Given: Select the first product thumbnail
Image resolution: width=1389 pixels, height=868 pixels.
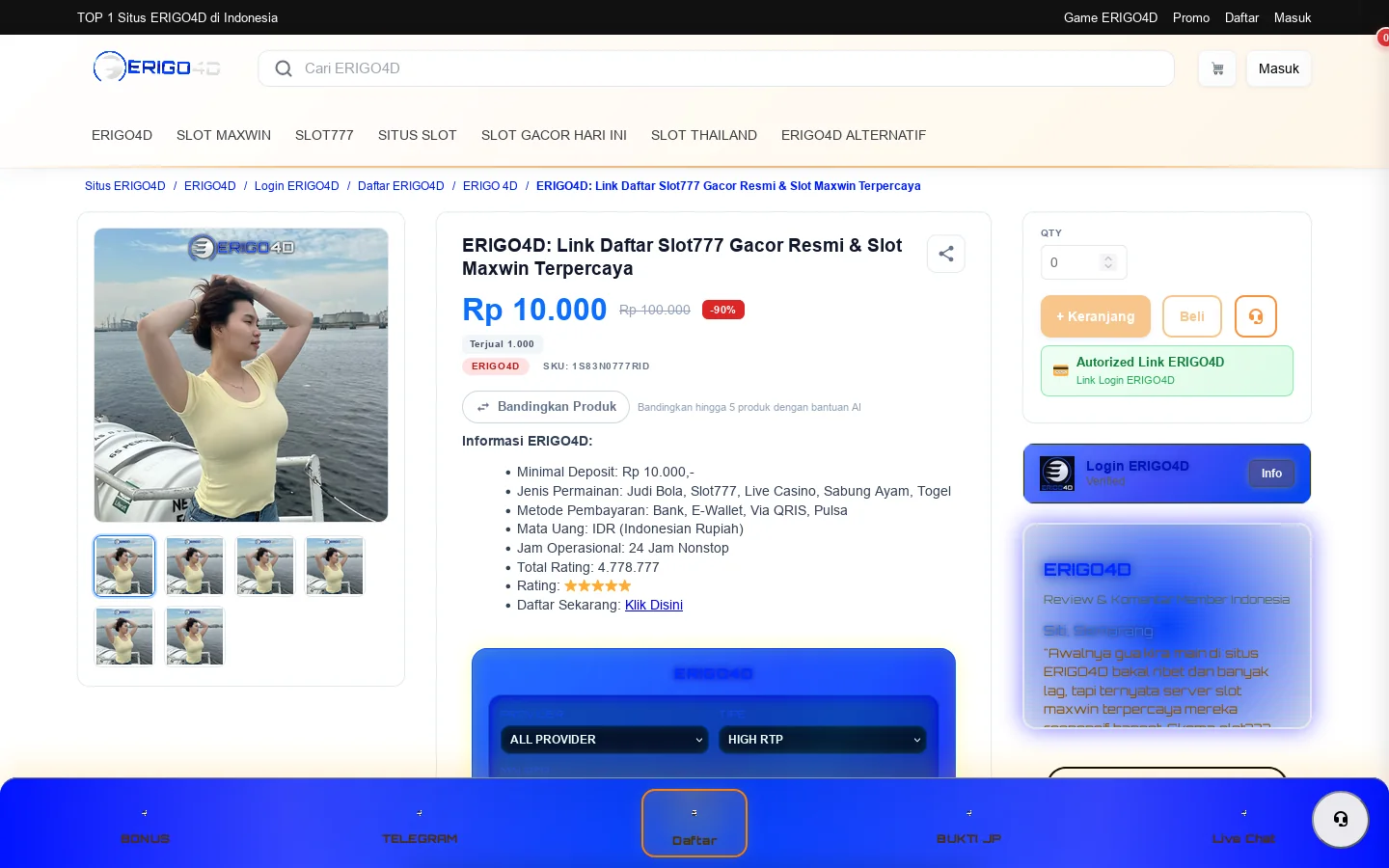Looking at the screenshot, I should click(x=124, y=566).
